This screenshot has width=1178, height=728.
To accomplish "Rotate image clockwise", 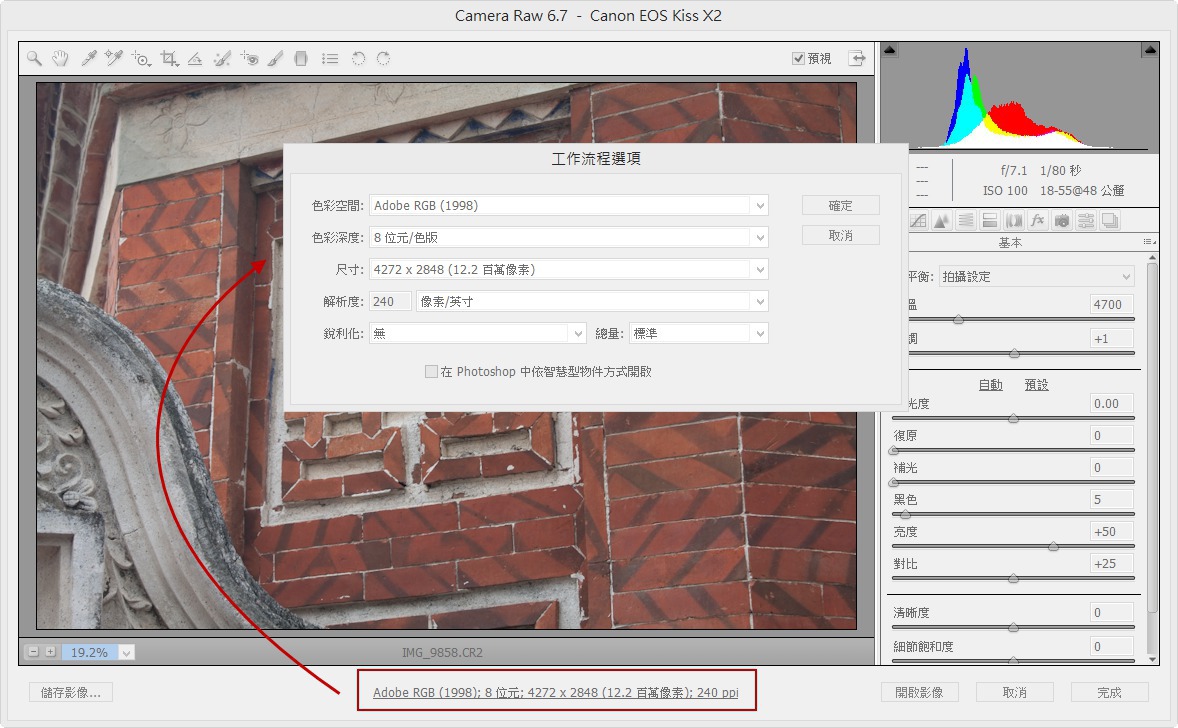I will click(x=383, y=58).
